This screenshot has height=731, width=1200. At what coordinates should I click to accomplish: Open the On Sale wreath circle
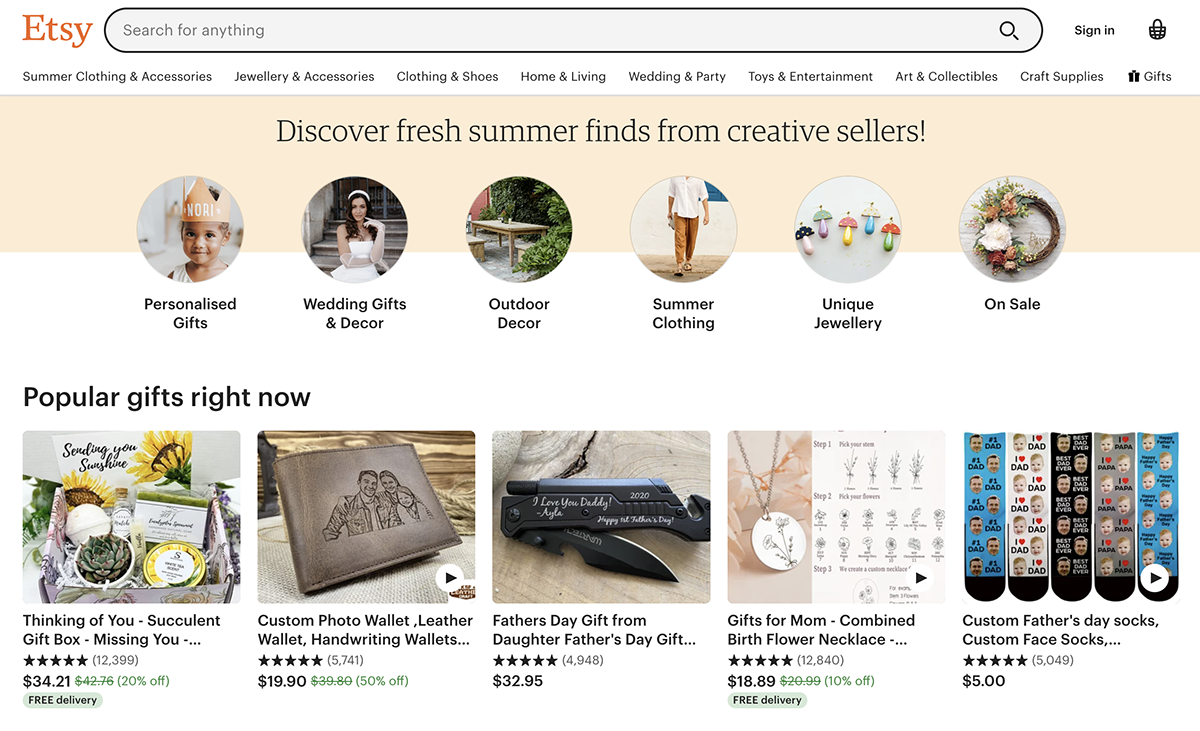click(1012, 229)
